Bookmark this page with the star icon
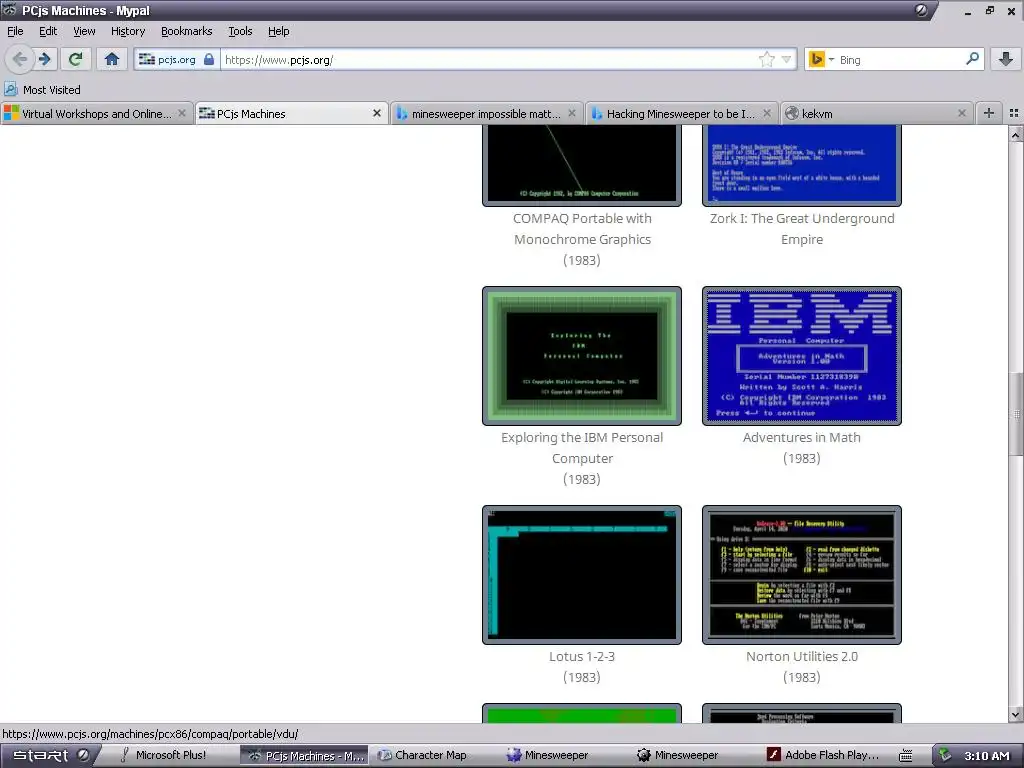The width and height of the screenshot is (1024, 768). (767, 59)
